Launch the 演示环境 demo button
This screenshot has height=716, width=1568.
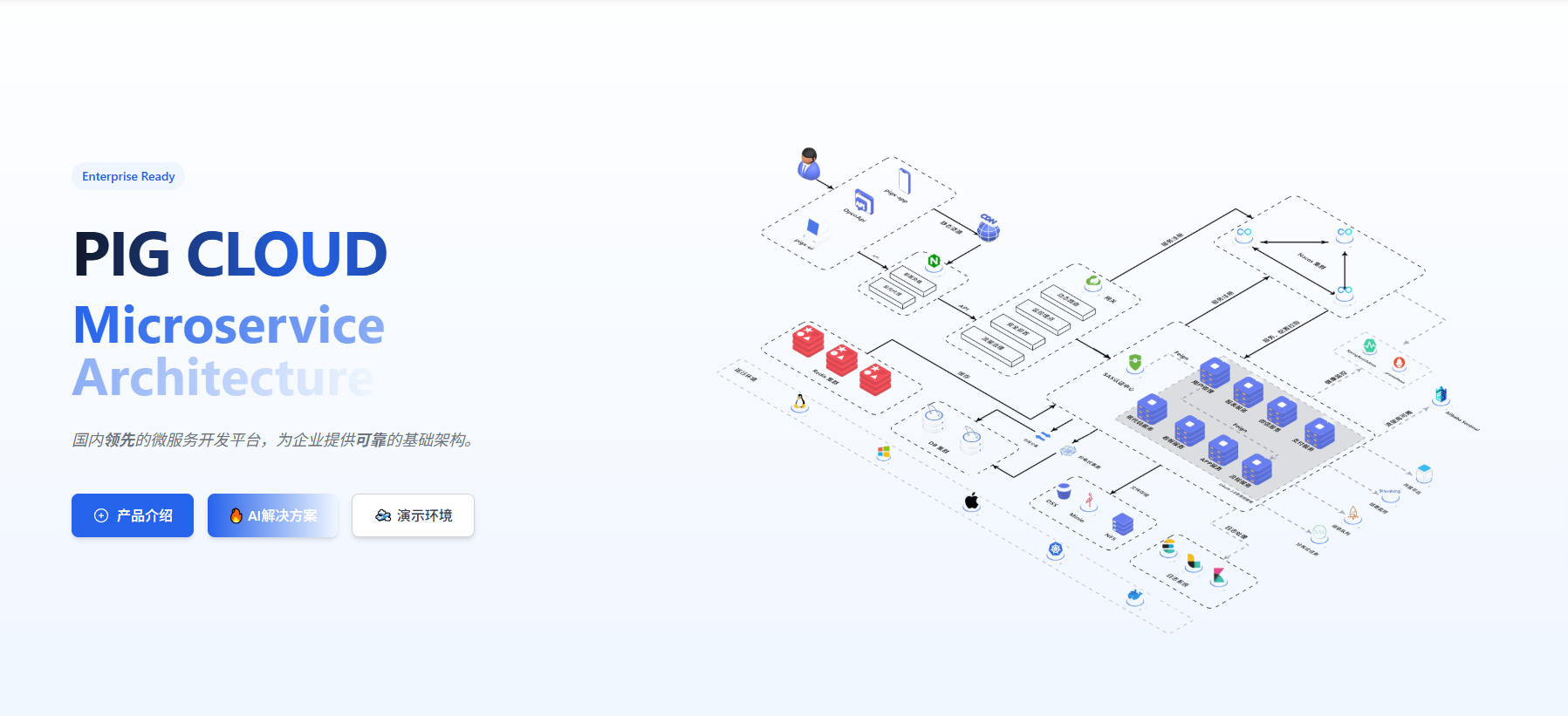(413, 515)
